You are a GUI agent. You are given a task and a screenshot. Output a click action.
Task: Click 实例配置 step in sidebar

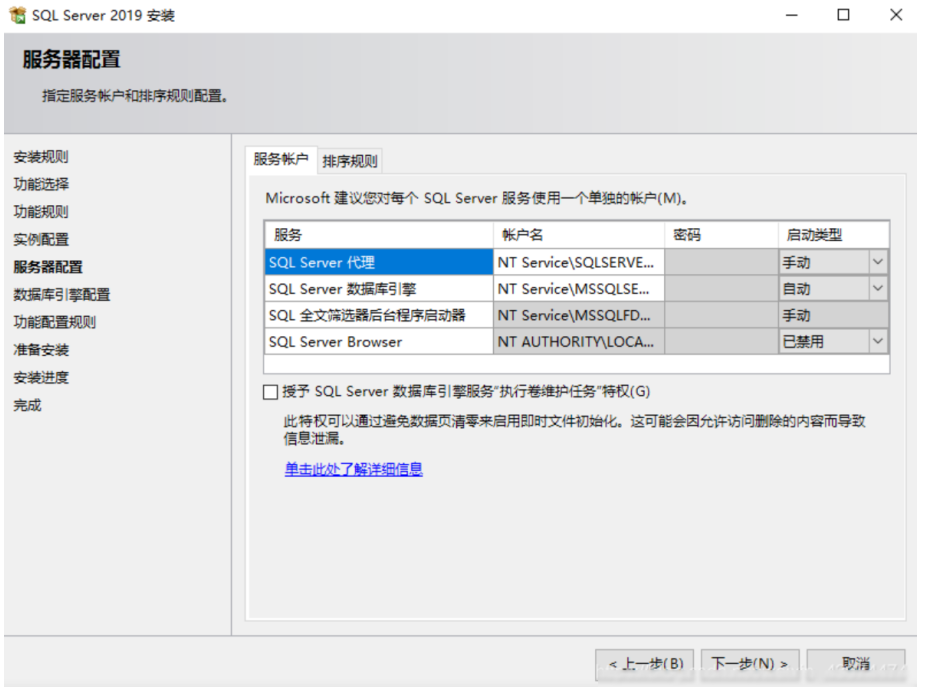41,239
